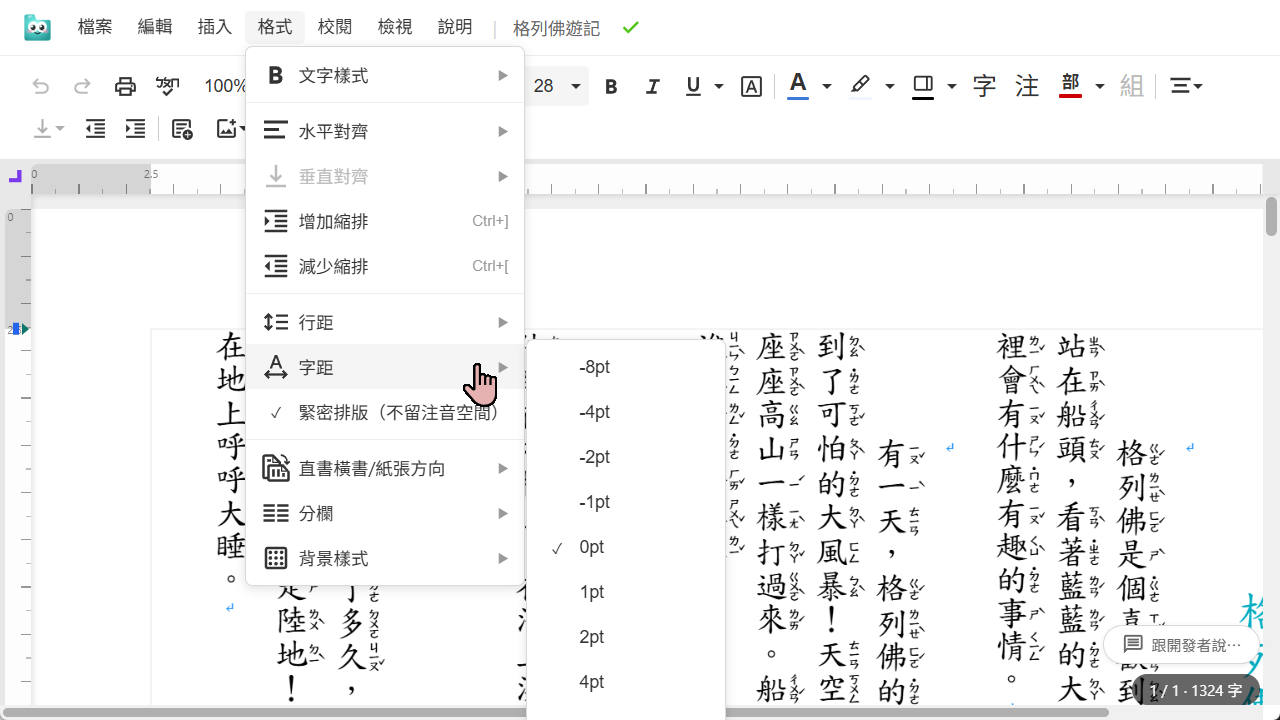
Task: Click the insert image icon
Action: (x=227, y=128)
